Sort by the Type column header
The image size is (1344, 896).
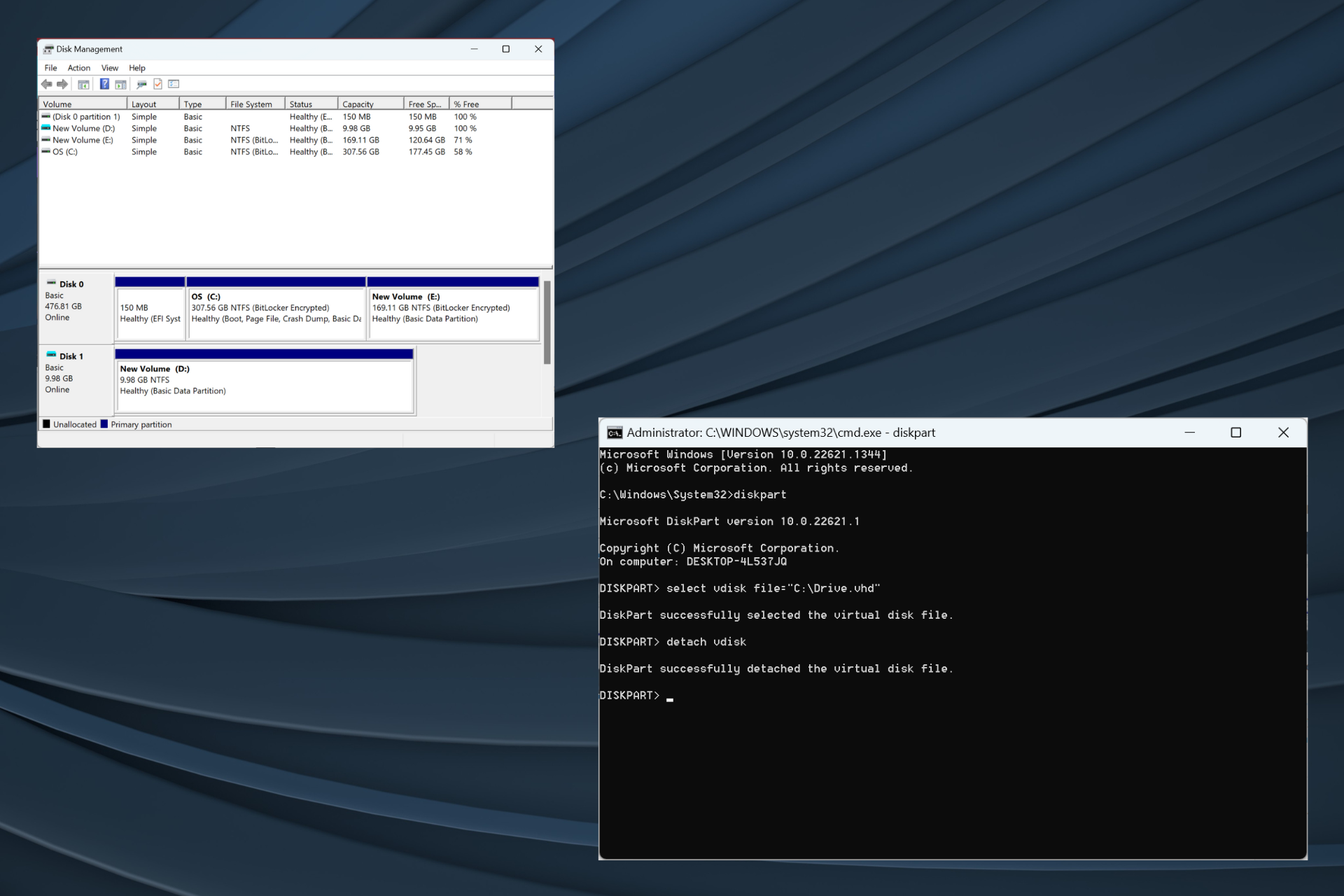point(202,104)
